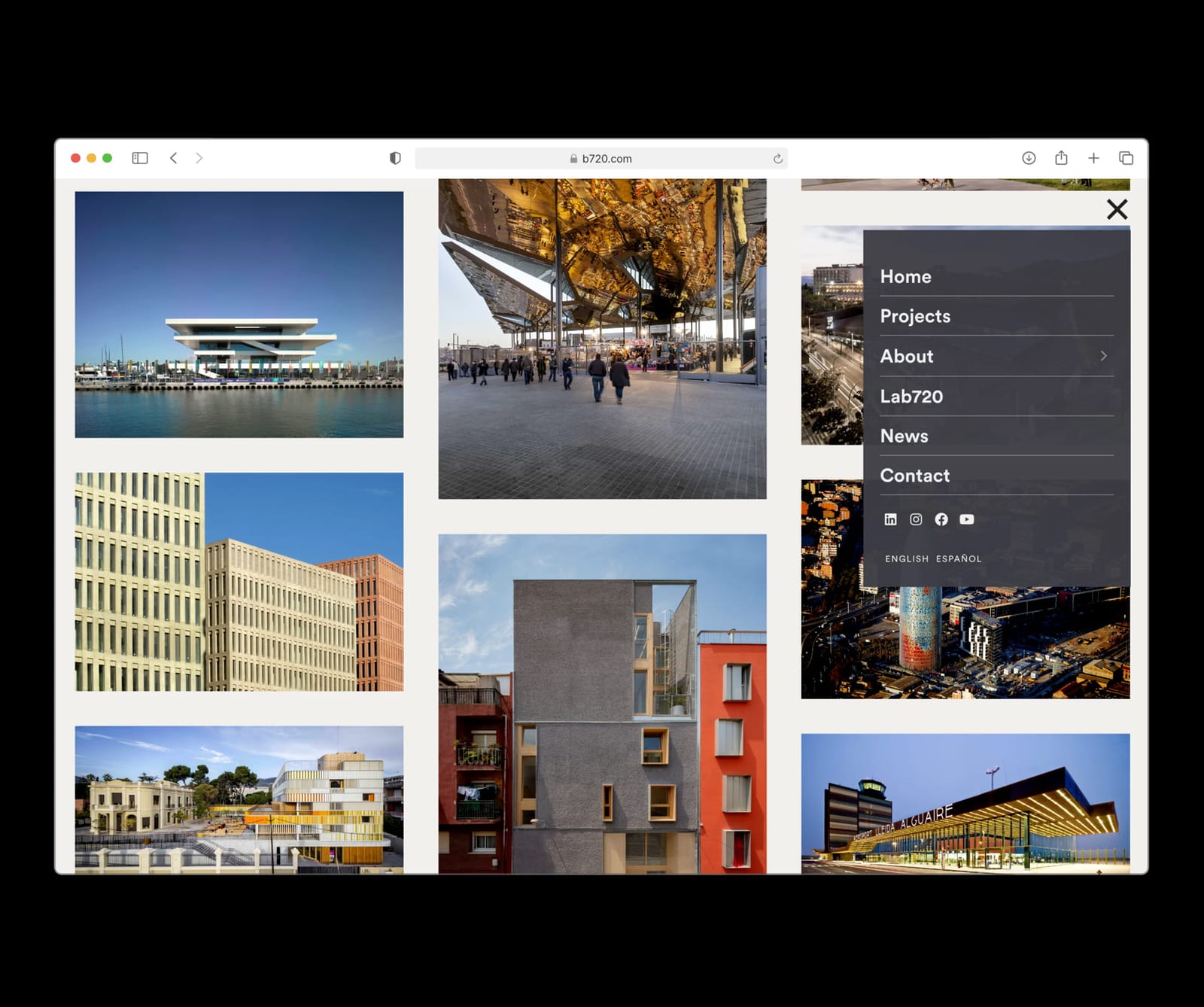The height and width of the screenshot is (1007, 1204).
Task: Open the aerial night city tower photo
Action: tap(965, 643)
